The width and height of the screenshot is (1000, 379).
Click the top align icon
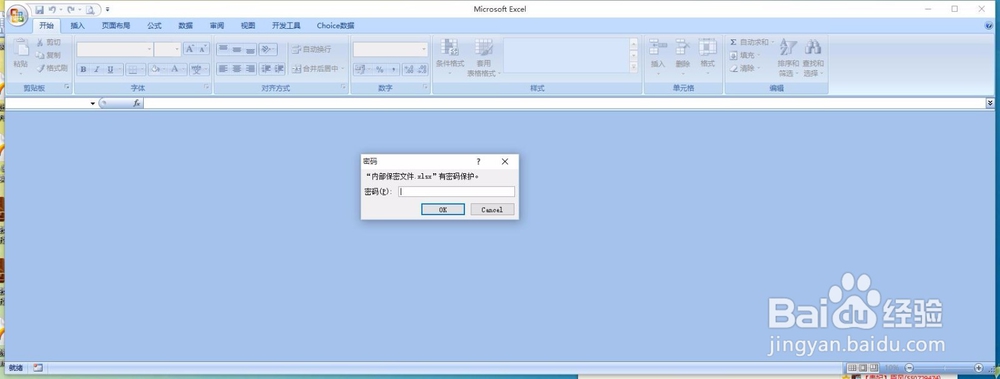pyautogui.click(x=223, y=49)
